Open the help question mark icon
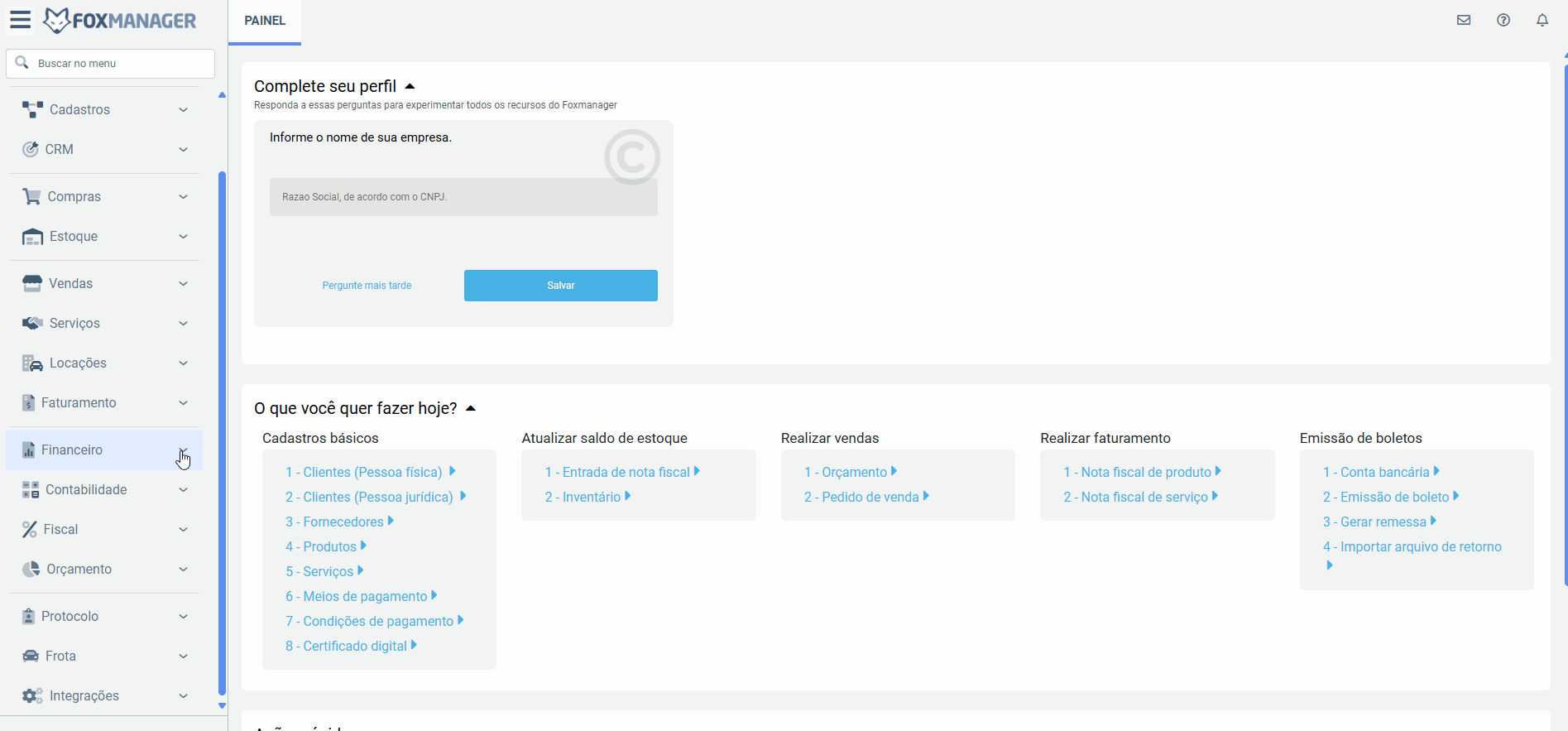The image size is (1568, 731). [x=1503, y=20]
